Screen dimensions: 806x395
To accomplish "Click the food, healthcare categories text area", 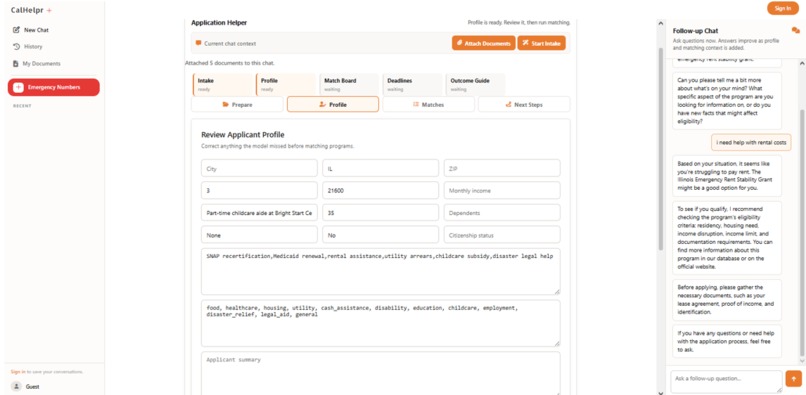I will (x=380, y=324).
